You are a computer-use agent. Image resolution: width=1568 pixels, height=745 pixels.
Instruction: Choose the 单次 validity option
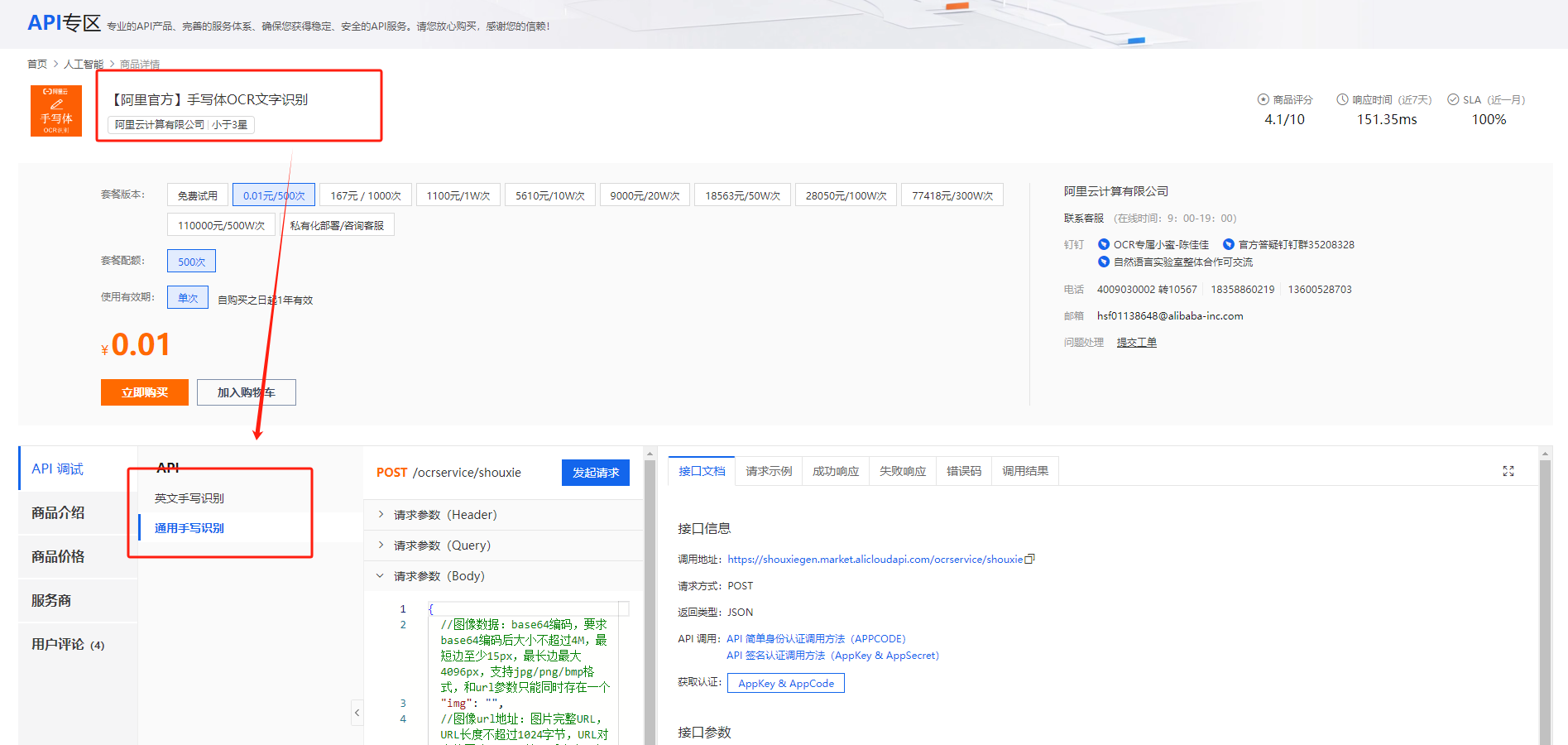[188, 298]
